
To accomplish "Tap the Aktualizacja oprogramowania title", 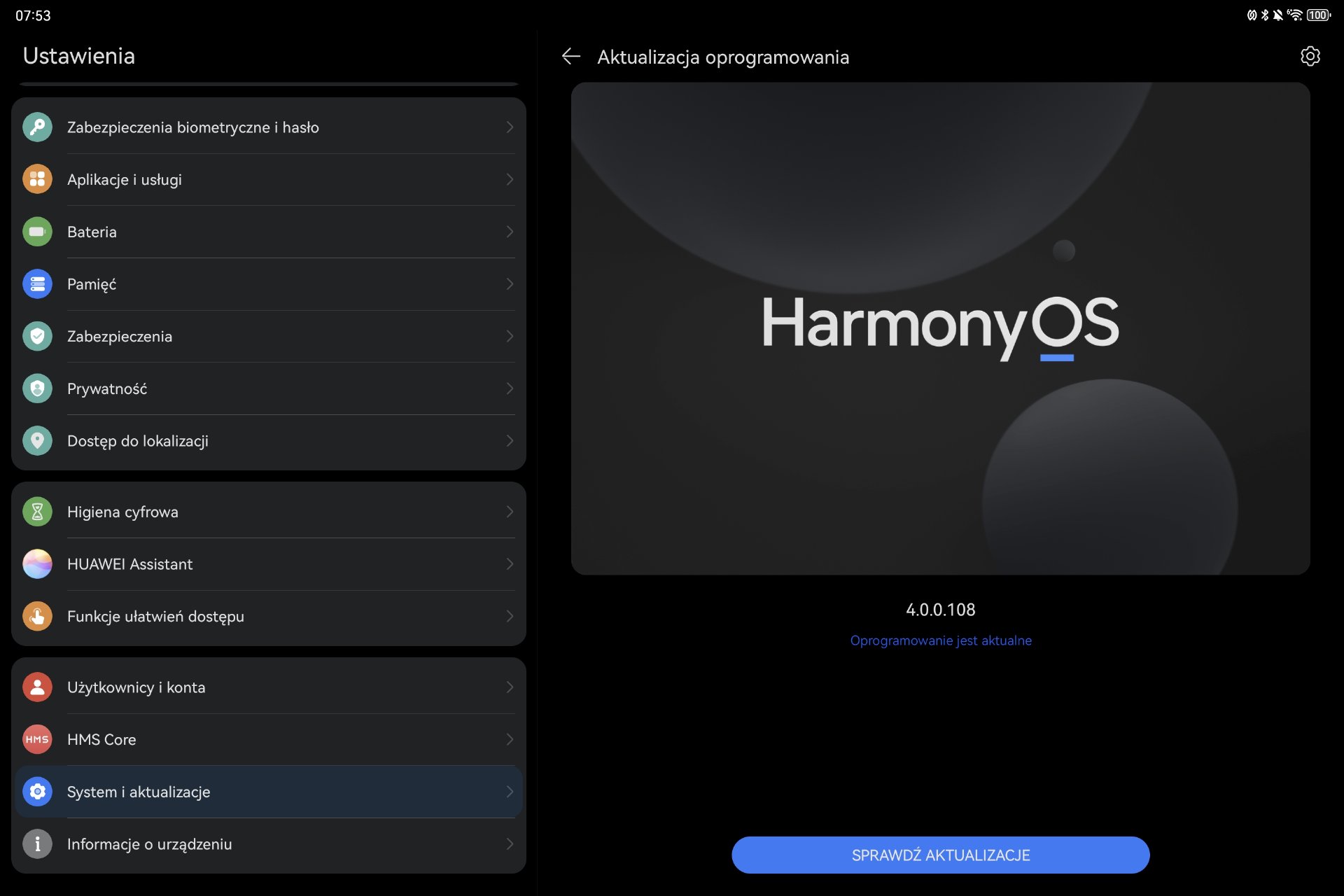I will coord(723,57).
